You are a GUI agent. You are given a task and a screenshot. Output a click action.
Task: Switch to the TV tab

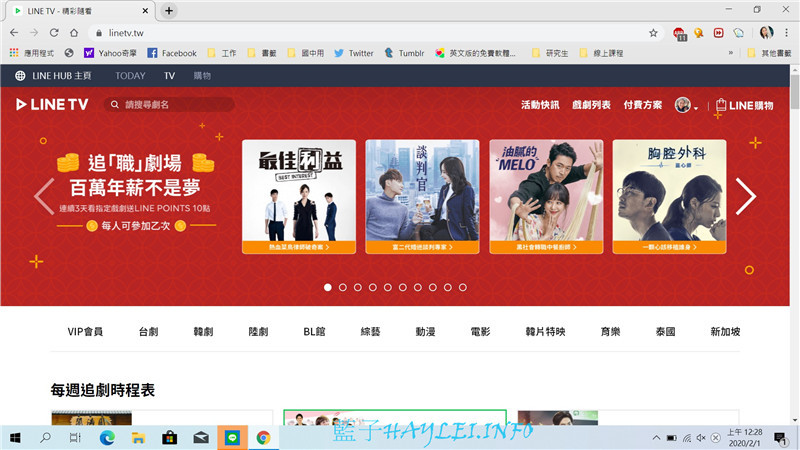[x=169, y=76]
